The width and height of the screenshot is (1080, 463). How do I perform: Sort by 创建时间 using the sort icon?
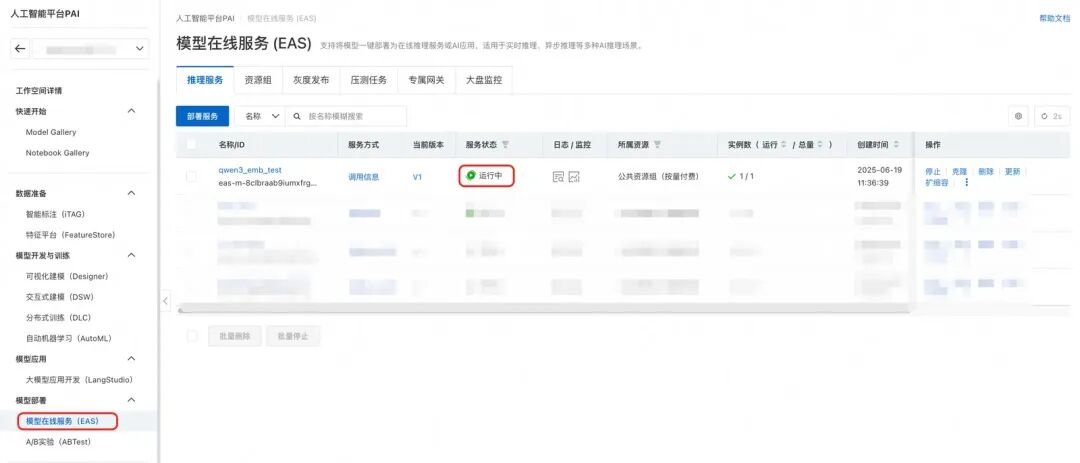pos(897,145)
